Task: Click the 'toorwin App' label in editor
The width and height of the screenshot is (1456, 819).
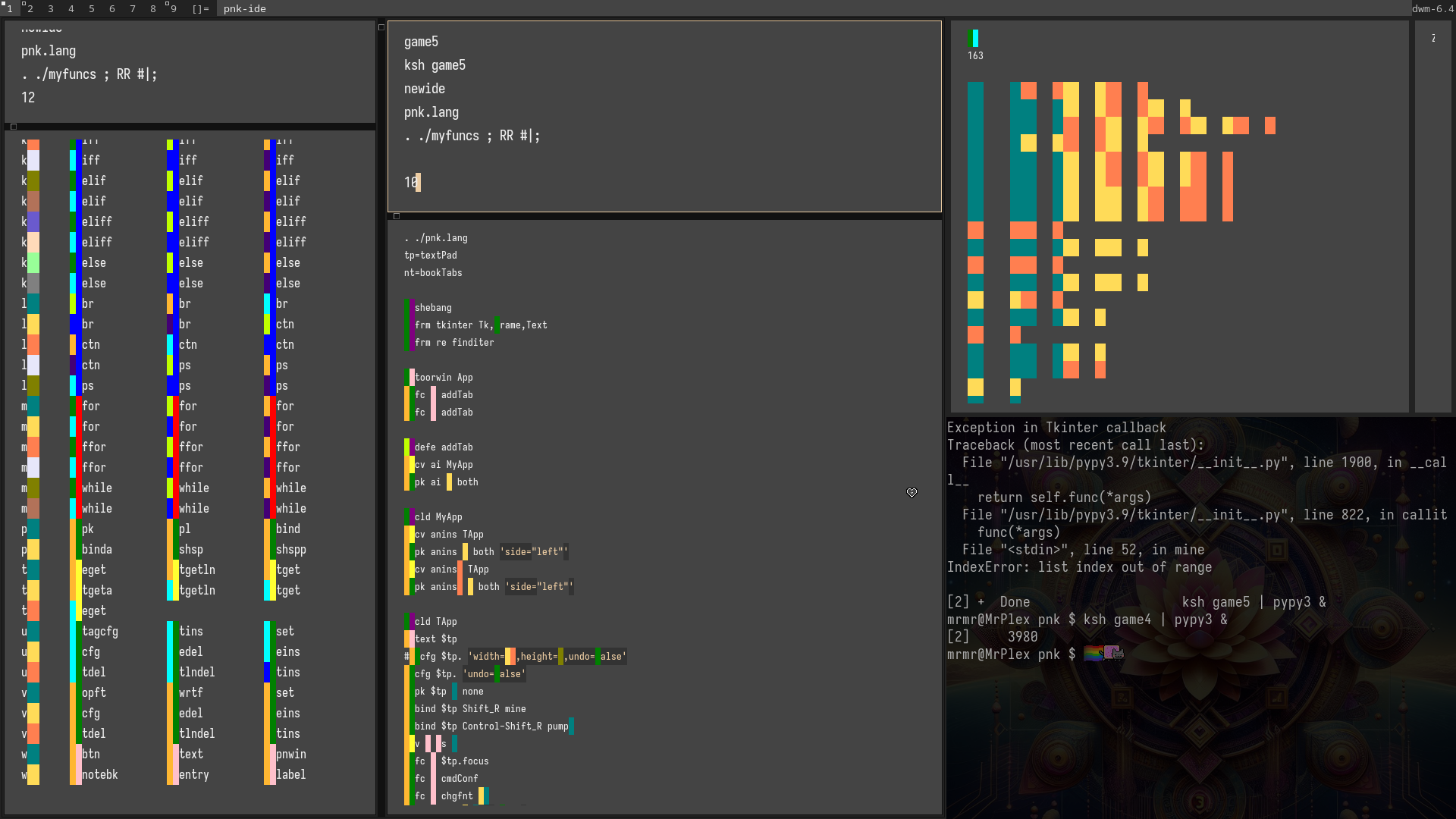Action: (445, 377)
